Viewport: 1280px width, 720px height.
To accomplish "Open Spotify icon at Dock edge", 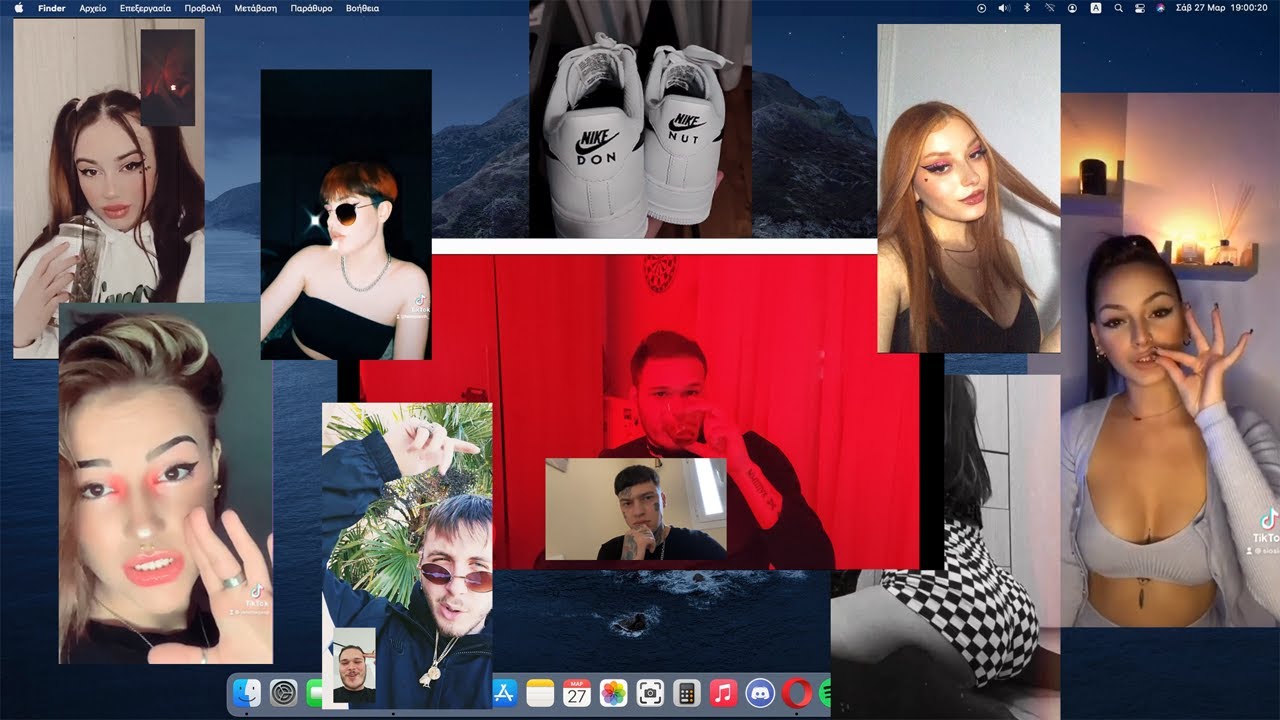I will click(825, 692).
